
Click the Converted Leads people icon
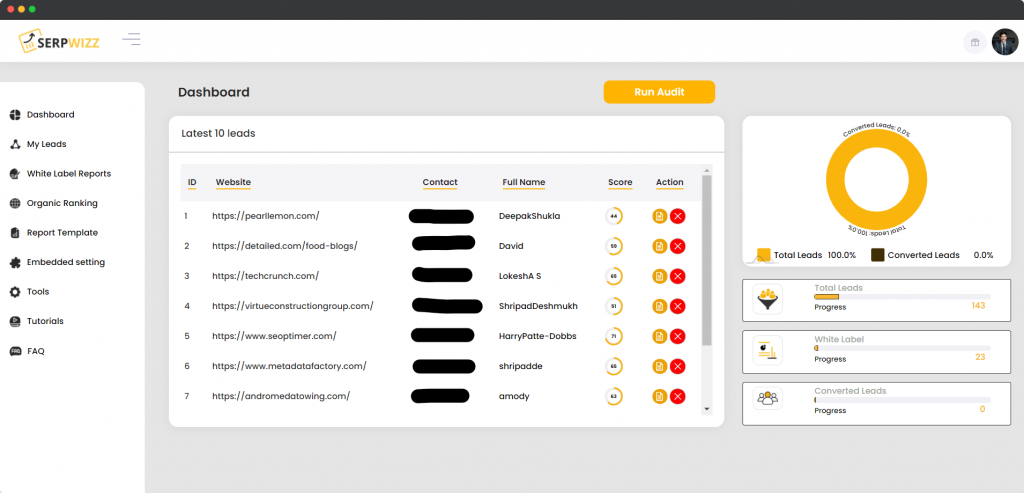pos(768,399)
